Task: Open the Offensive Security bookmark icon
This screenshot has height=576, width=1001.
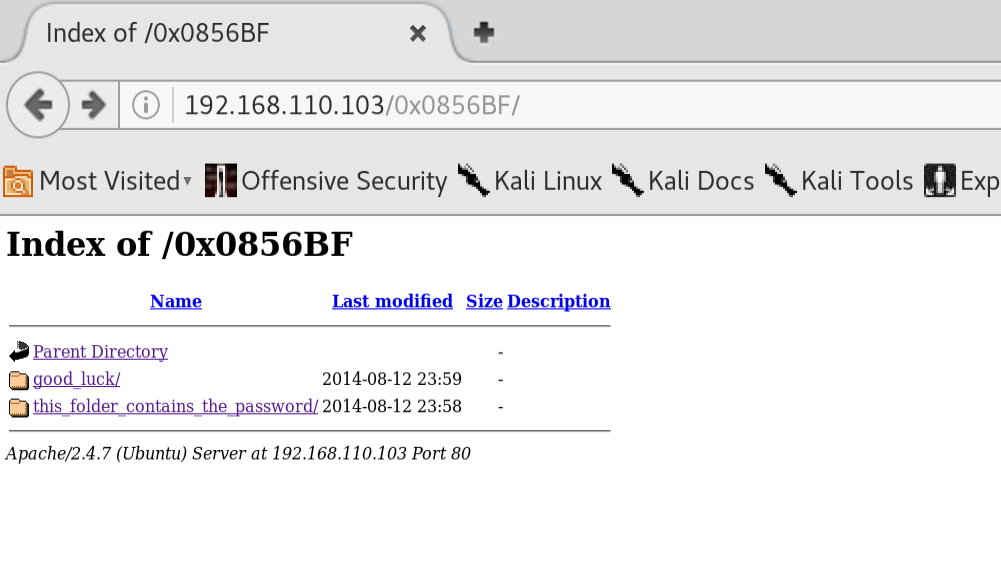Action: coord(220,181)
